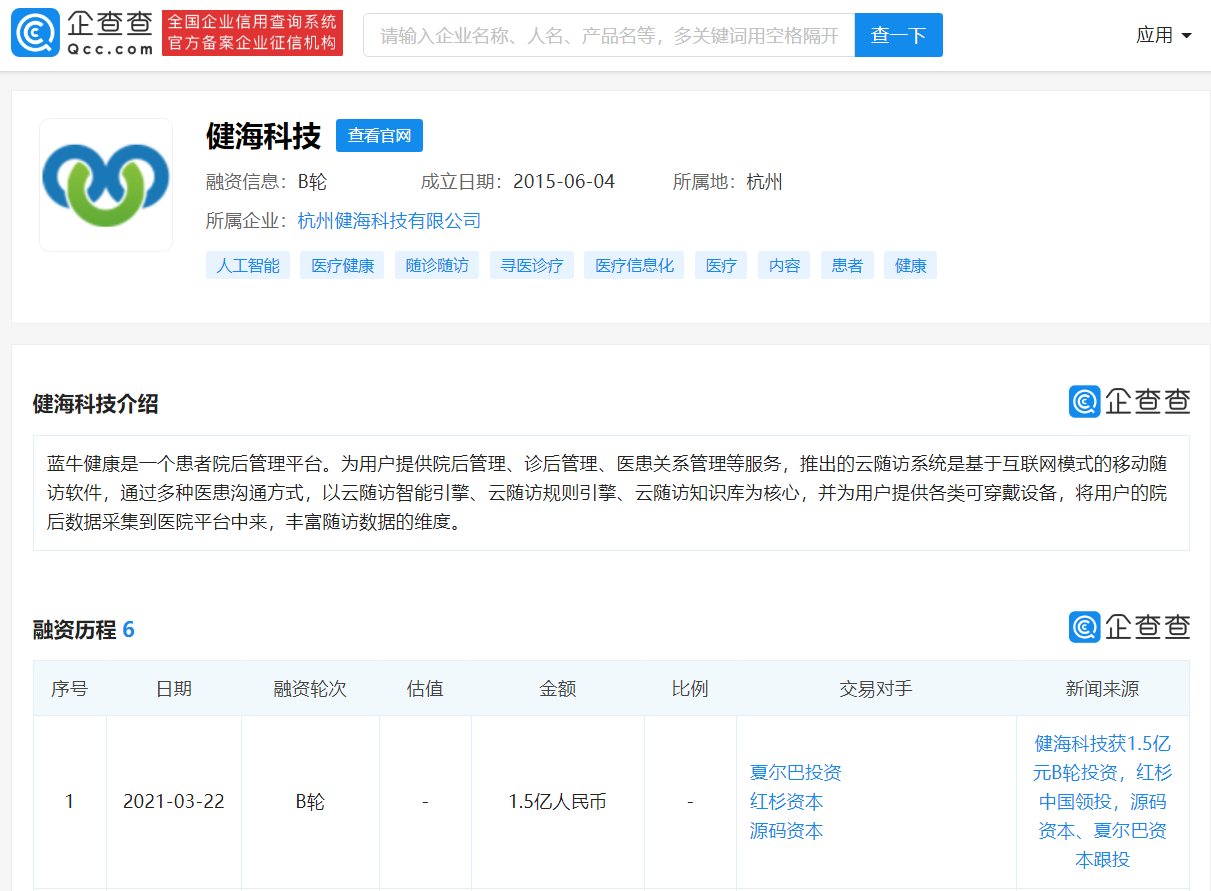
Task: Click the 1.5亿人民币 amount cell
Action: (x=558, y=802)
